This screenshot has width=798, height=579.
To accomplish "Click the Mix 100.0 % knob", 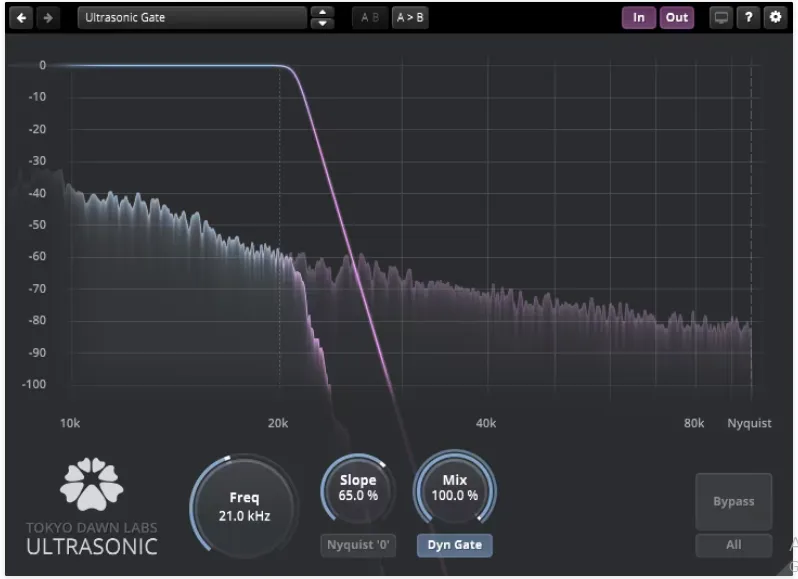I will click(454, 488).
